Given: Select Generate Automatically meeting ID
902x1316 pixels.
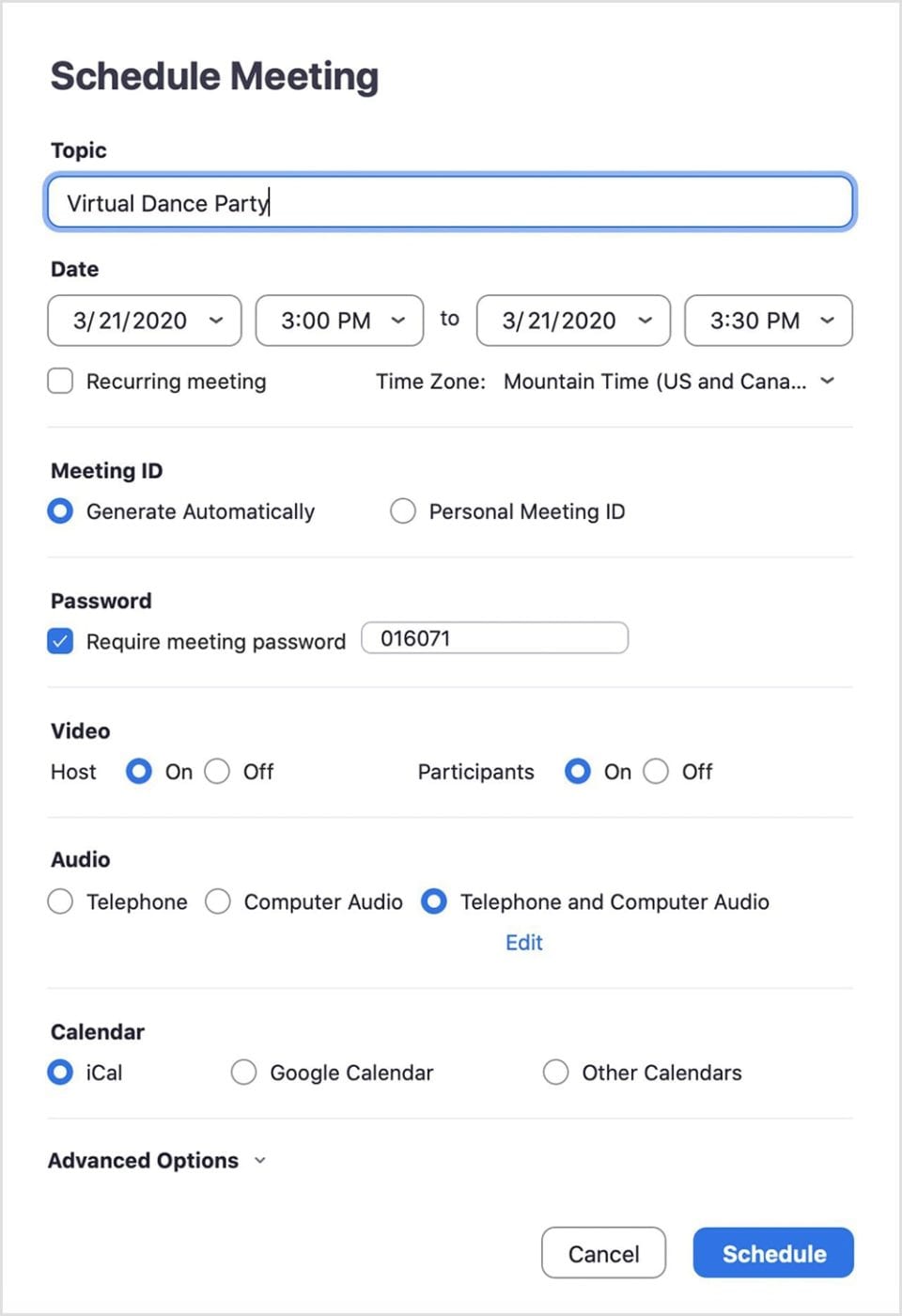Looking at the screenshot, I should click(61, 511).
